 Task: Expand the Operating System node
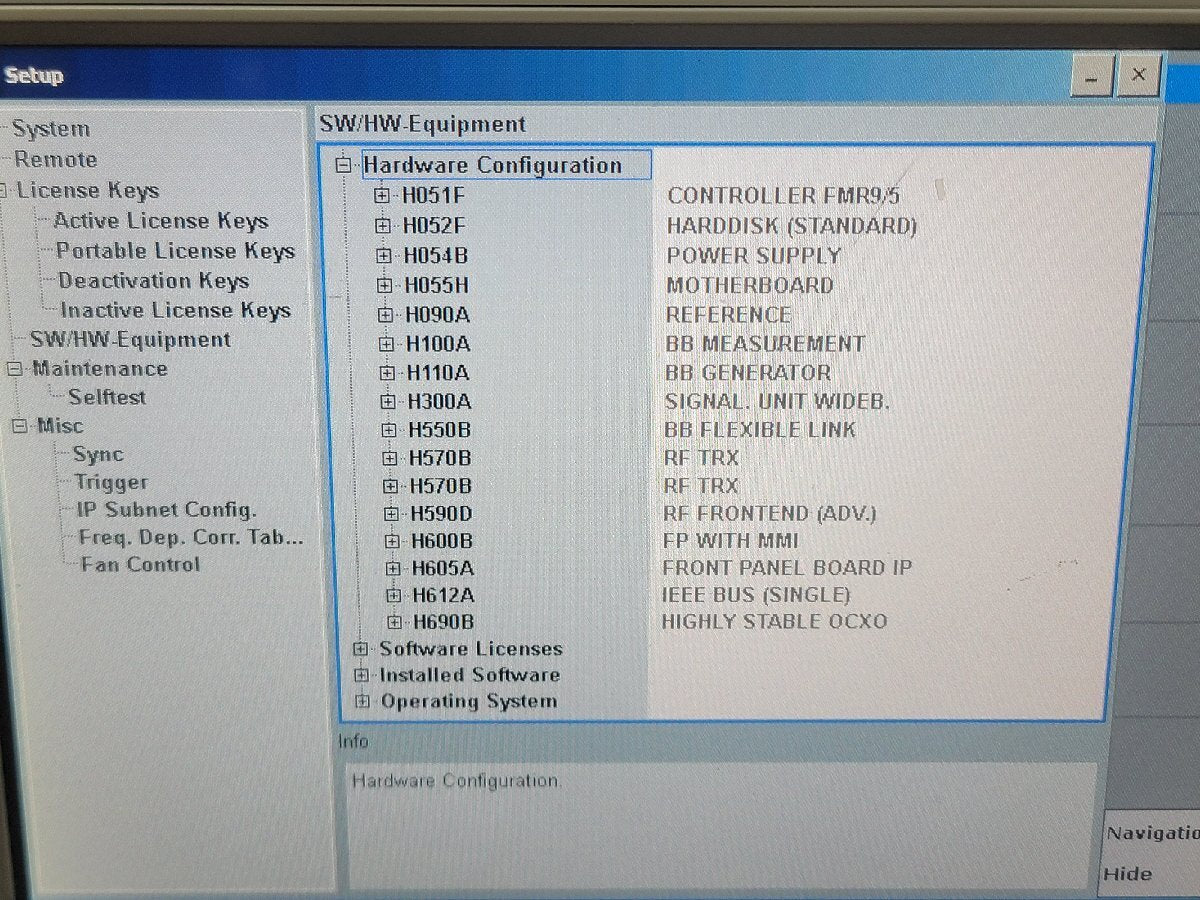pos(362,702)
